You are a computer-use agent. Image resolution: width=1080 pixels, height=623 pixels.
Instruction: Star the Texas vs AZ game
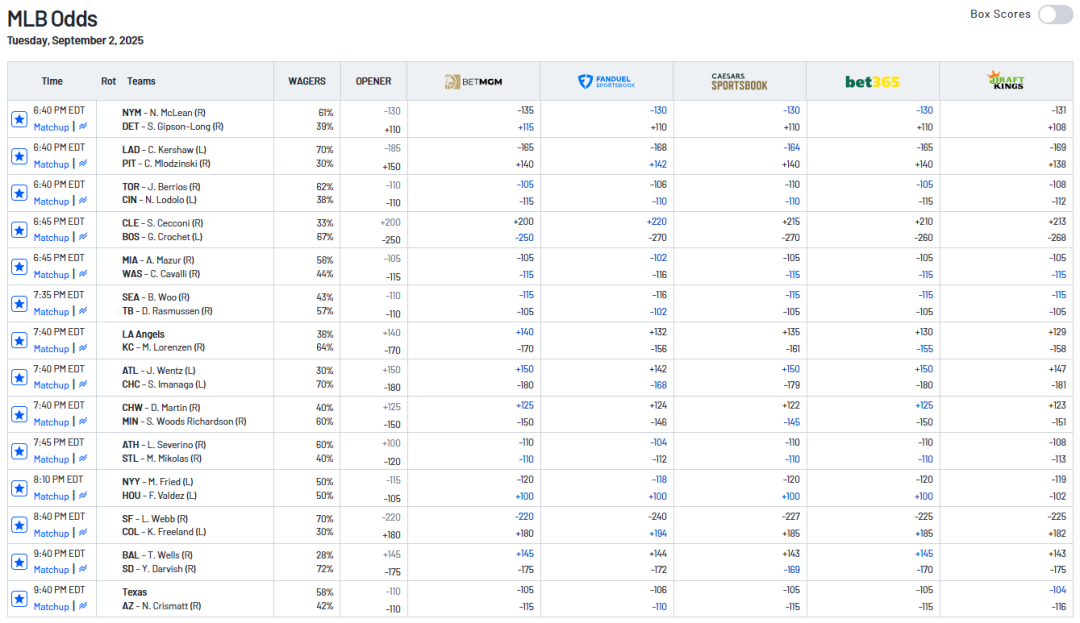pyautogui.click(x=19, y=599)
